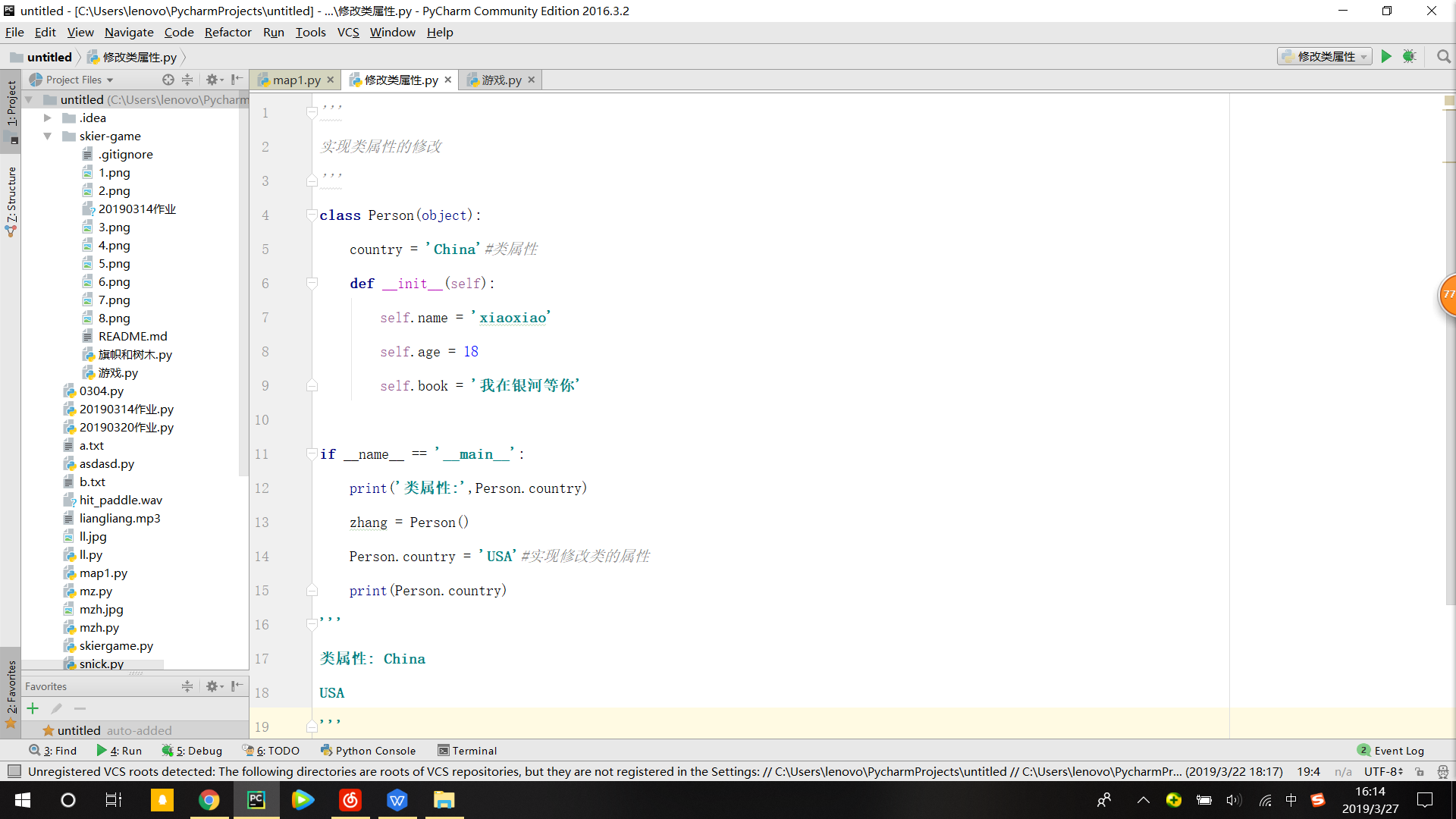The image size is (1456, 819).
Task: Open the run configuration dropdown
Action: (1324, 57)
